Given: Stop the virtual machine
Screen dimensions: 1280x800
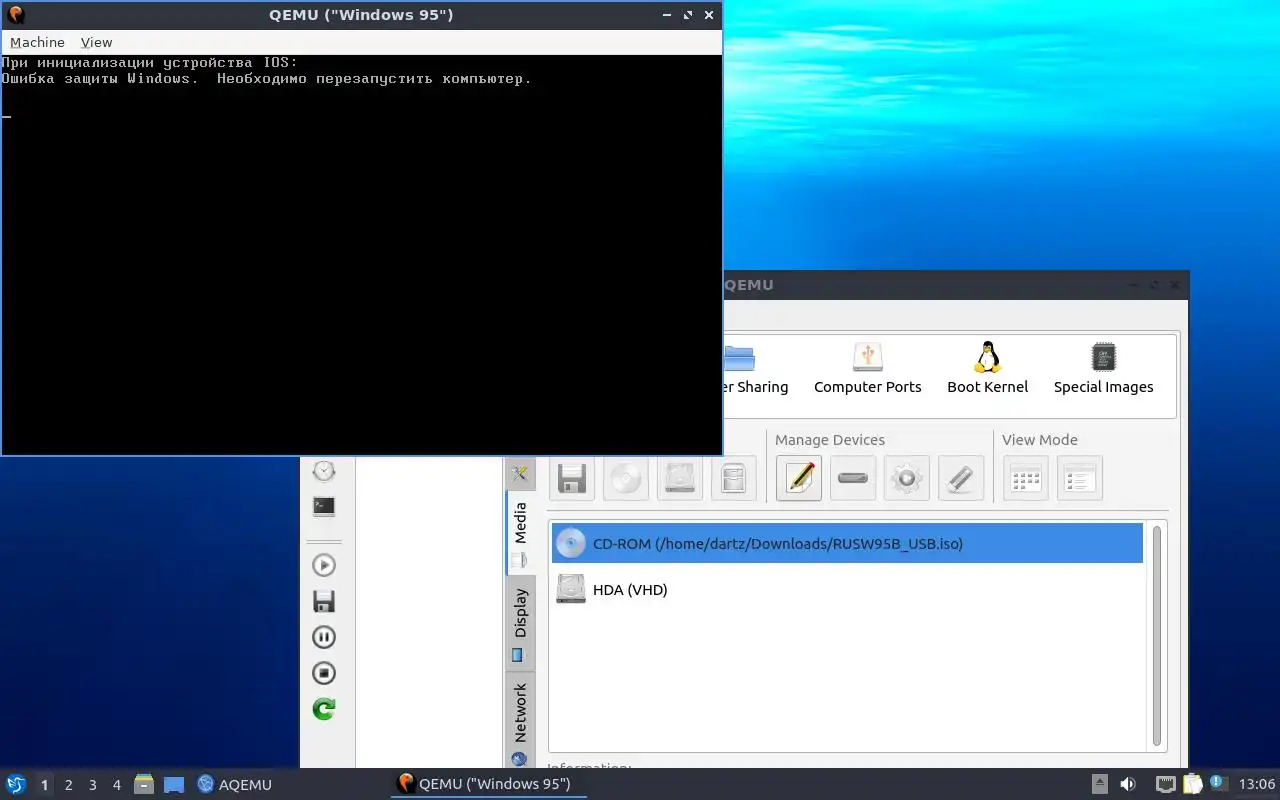Looking at the screenshot, I should point(324,673).
